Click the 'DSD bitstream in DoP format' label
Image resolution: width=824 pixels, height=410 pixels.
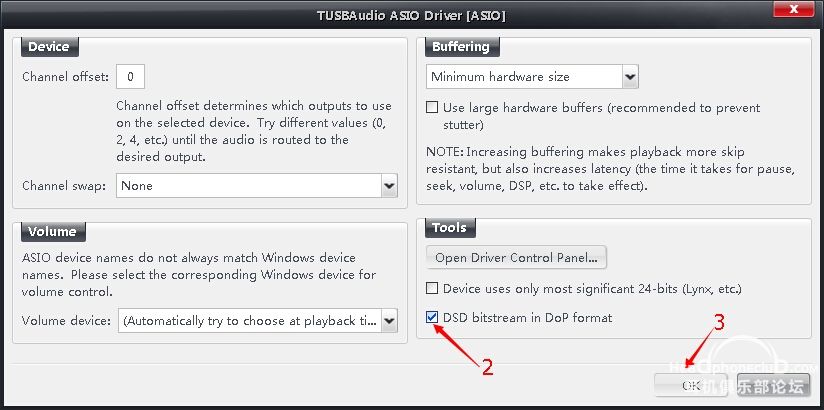point(528,317)
